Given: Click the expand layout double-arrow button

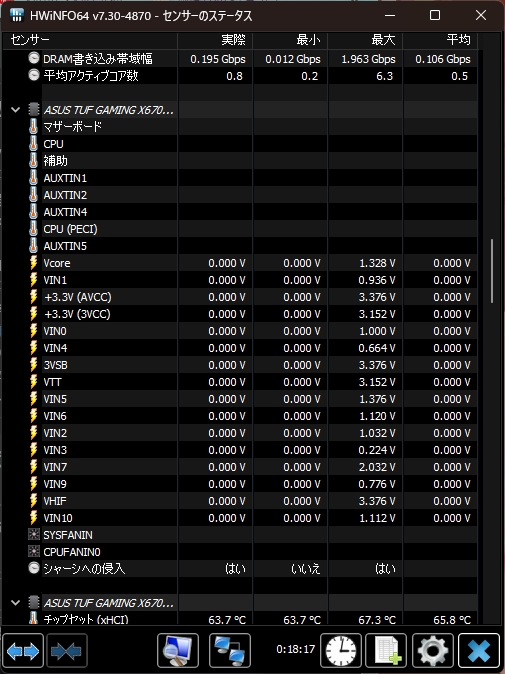Looking at the screenshot, I should (23, 651).
